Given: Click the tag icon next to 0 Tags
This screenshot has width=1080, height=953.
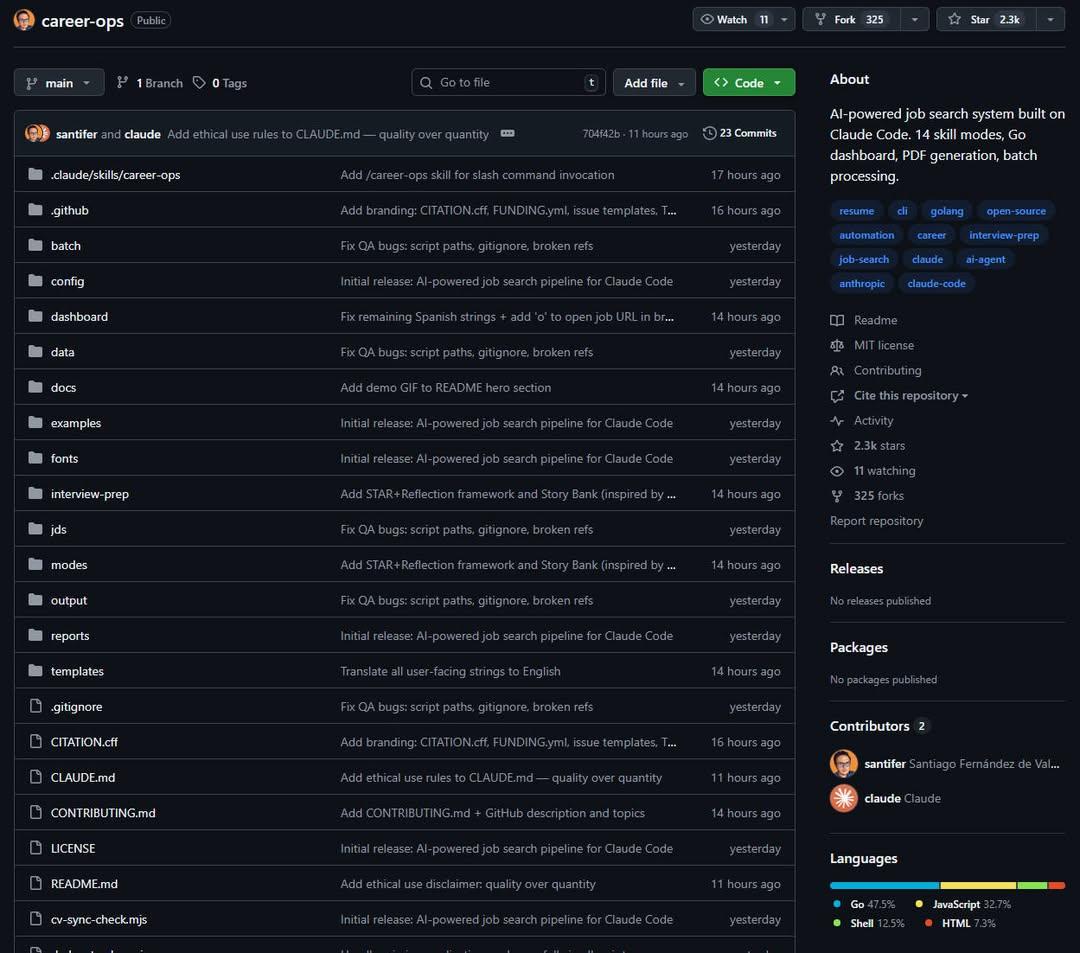Looking at the screenshot, I should 199,83.
